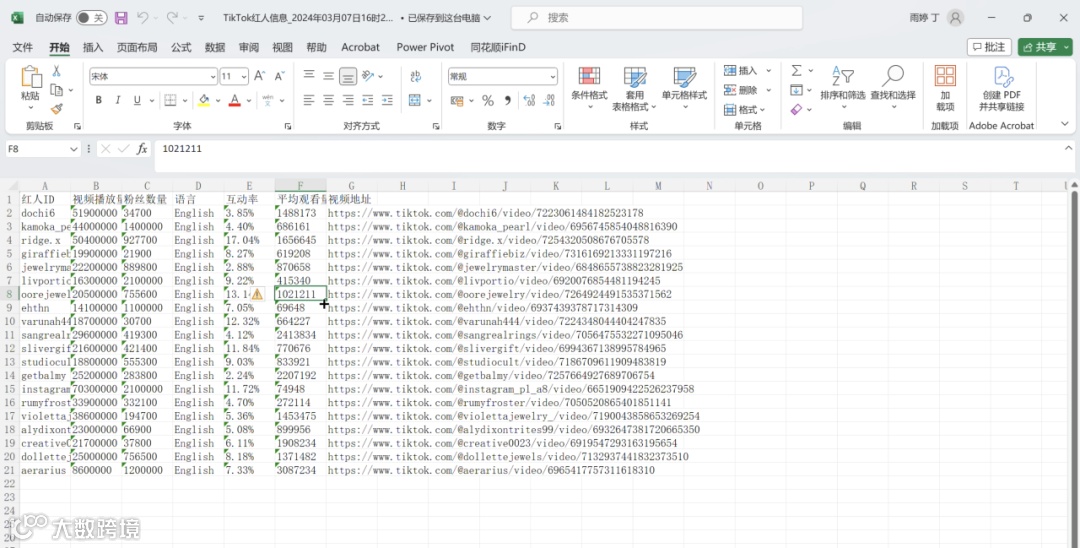The width and height of the screenshot is (1080, 548).
Task: Click the Share (共享) button
Action: pyautogui.click(x=1045, y=47)
